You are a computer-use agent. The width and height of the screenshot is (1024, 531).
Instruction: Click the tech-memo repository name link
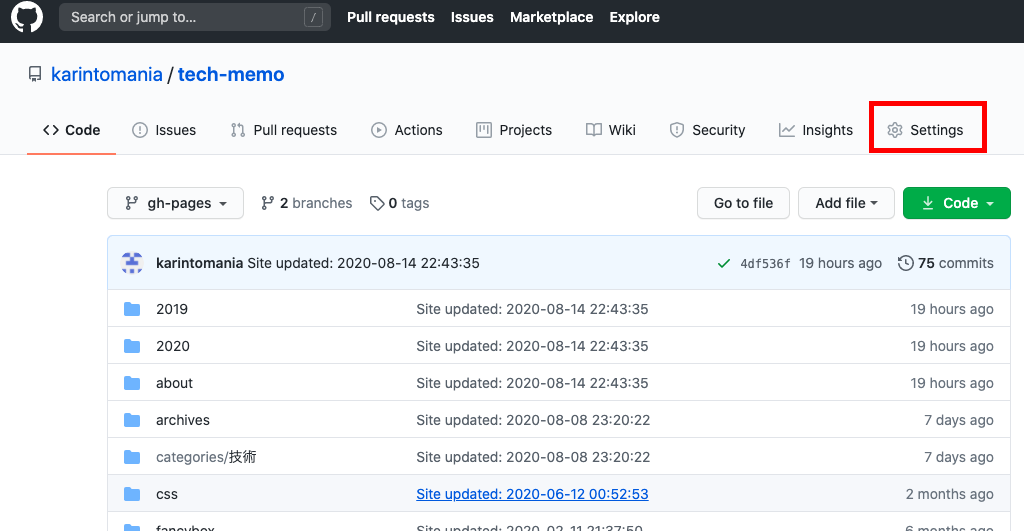point(231,74)
